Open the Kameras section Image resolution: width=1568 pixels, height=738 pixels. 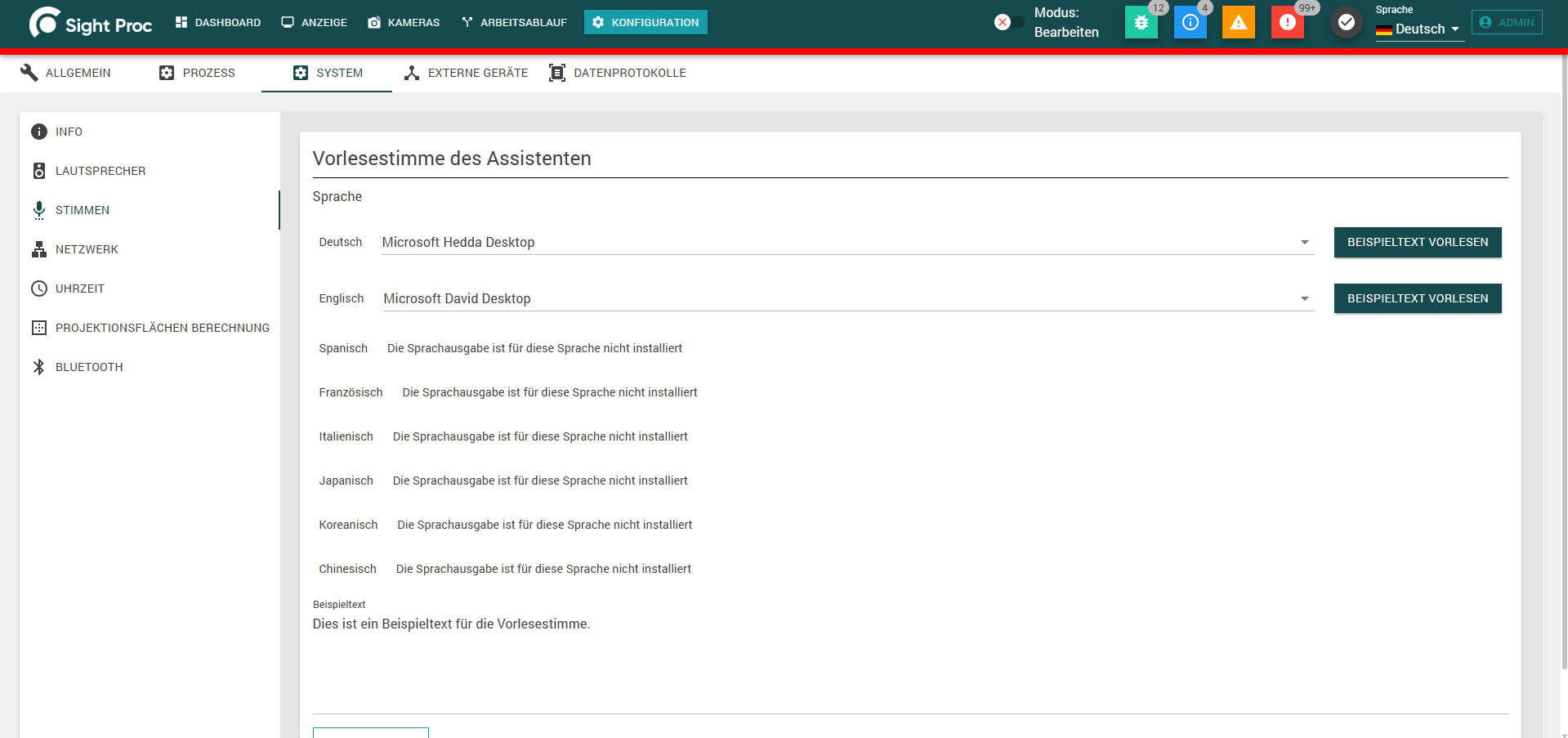[404, 22]
